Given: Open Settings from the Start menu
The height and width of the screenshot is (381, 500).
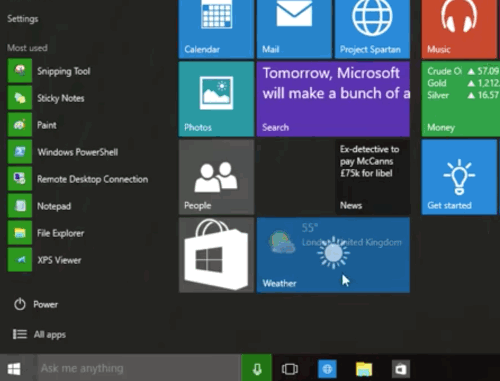Looking at the screenshot, I should [x=23, y=19].
